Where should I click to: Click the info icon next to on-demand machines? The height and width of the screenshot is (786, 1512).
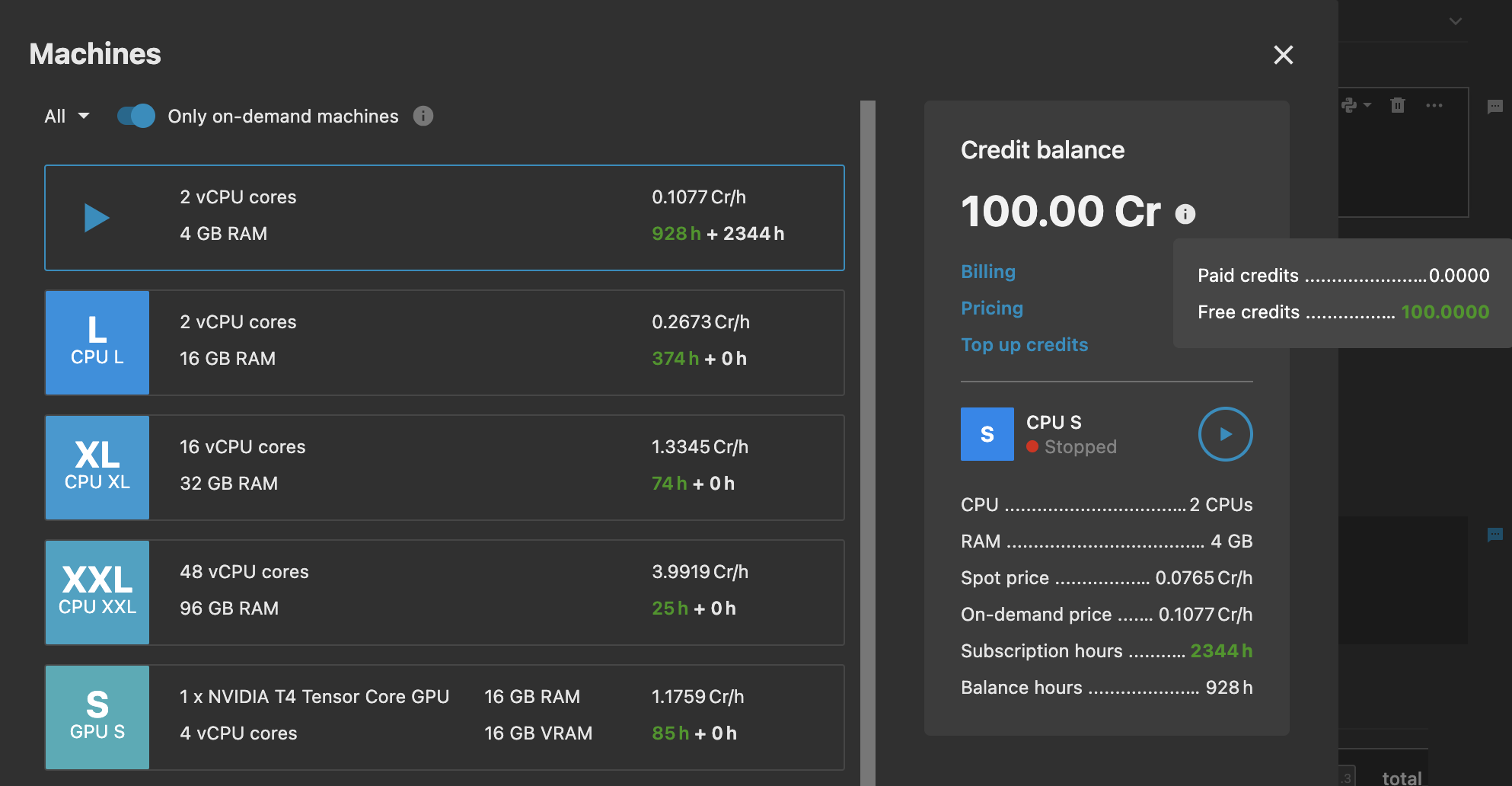[x=423, y=116]
